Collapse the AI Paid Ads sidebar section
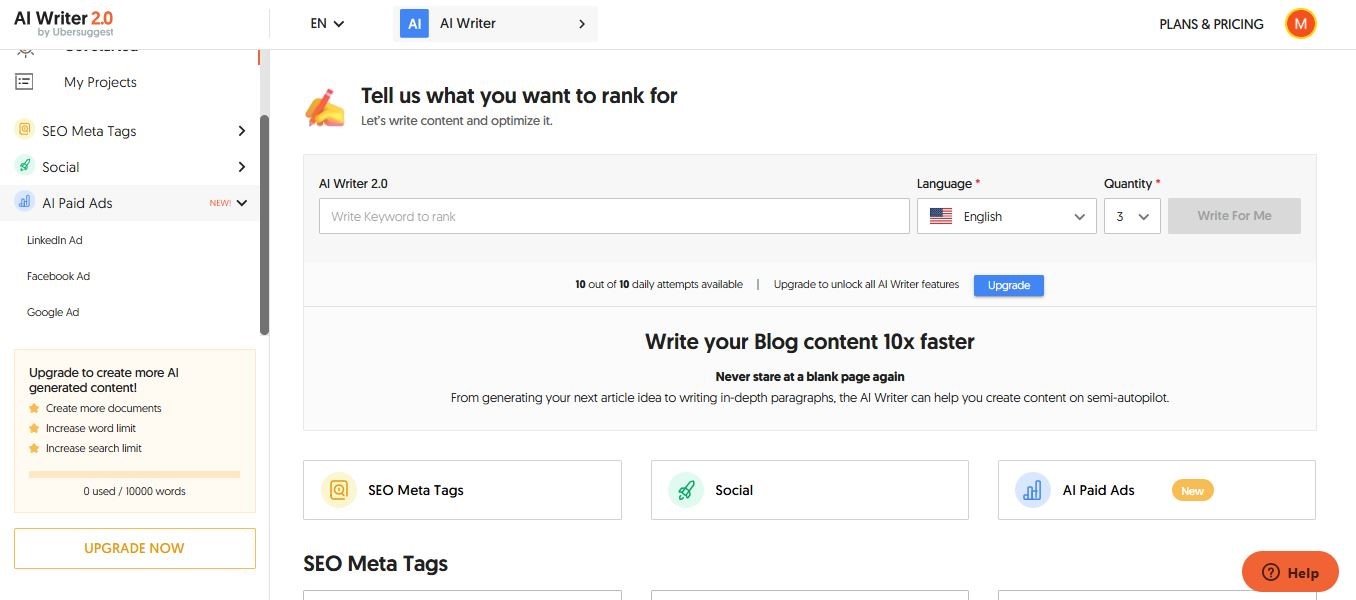This screenshot has height=600, width=1356. pos(241,203)
